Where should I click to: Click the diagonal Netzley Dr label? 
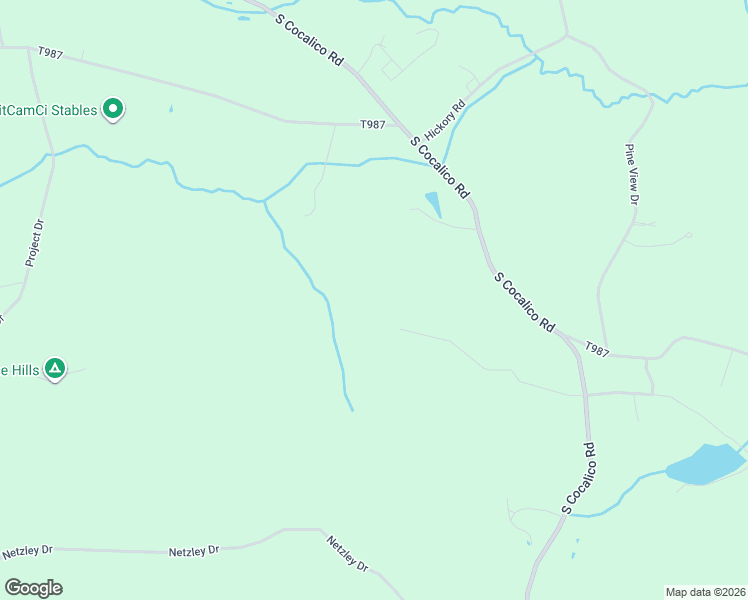tap(347, 554)
